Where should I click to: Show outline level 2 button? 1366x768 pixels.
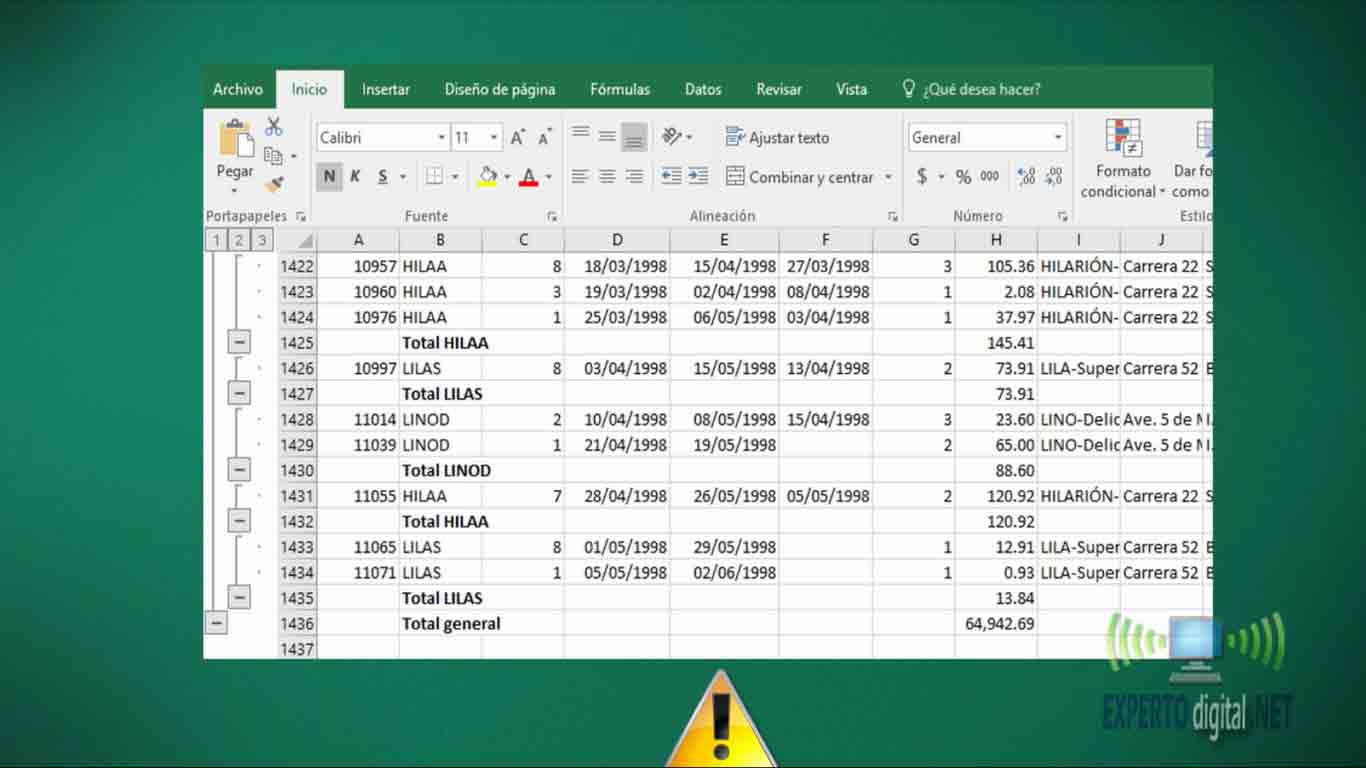[239, 240]
